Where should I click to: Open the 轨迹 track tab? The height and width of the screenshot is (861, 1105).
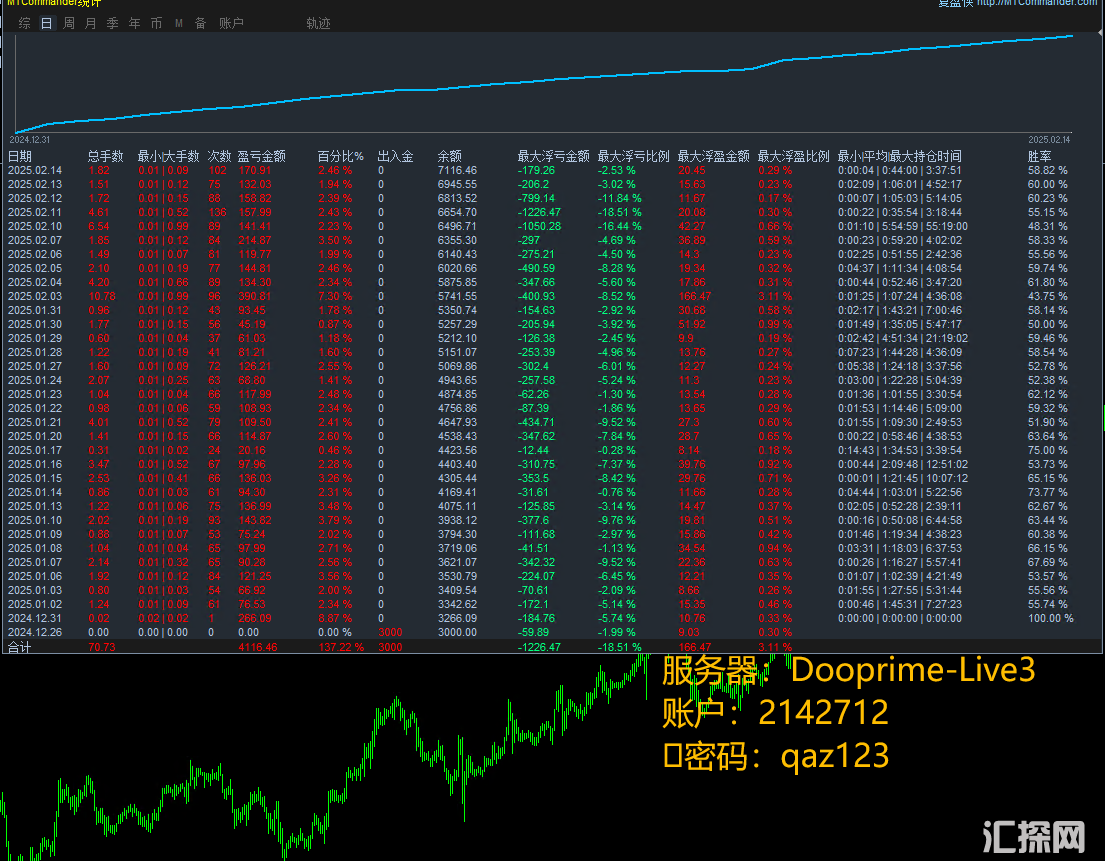[x=319, y=23]
